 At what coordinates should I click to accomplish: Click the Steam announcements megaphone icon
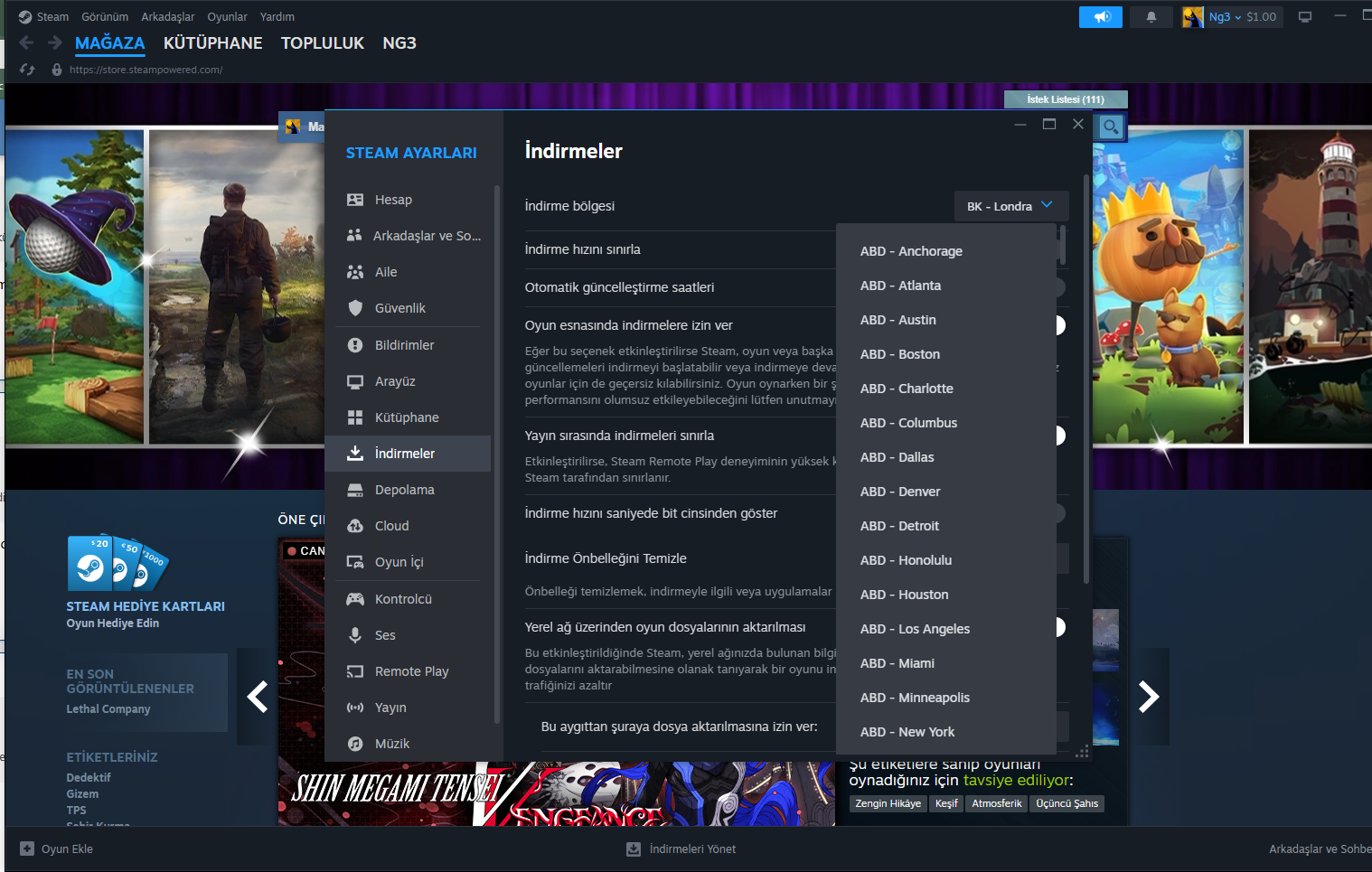[x=1101, y=17]
